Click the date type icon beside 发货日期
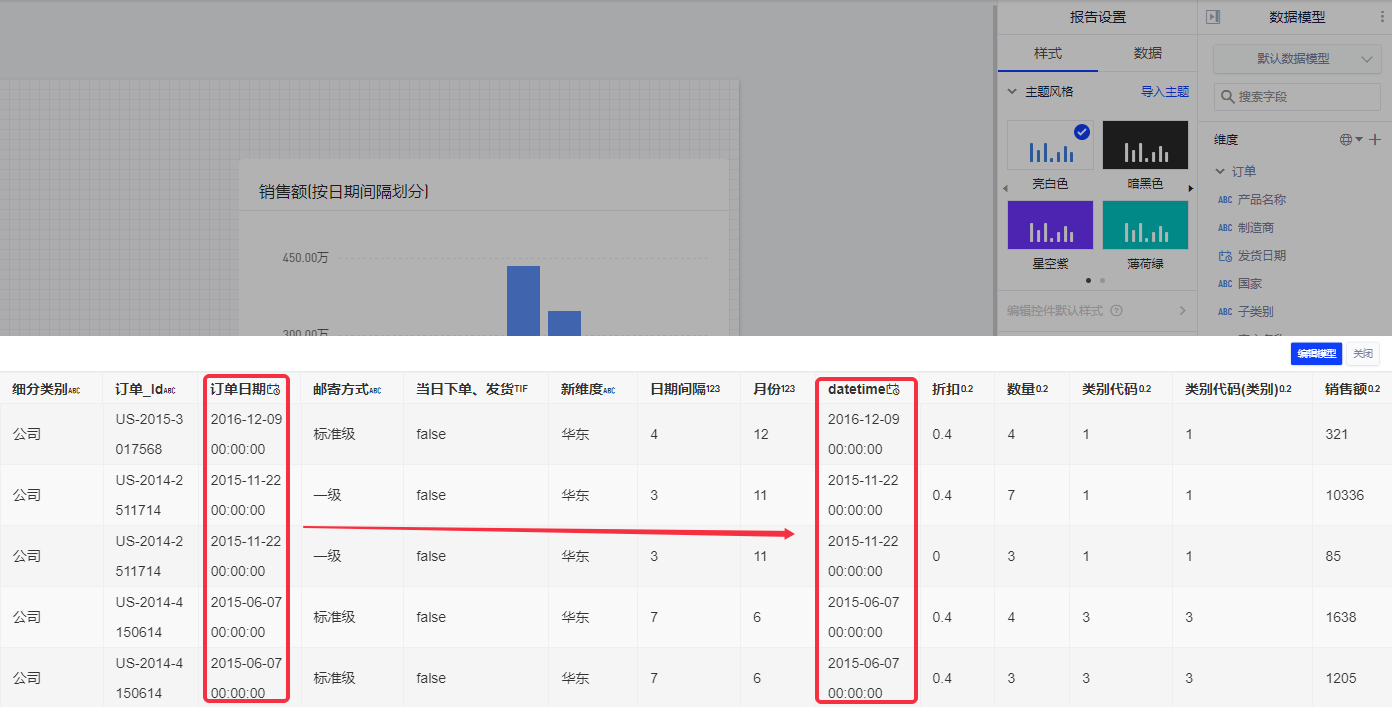The width and height of the screenshot is (1392, 707). 1225,256
